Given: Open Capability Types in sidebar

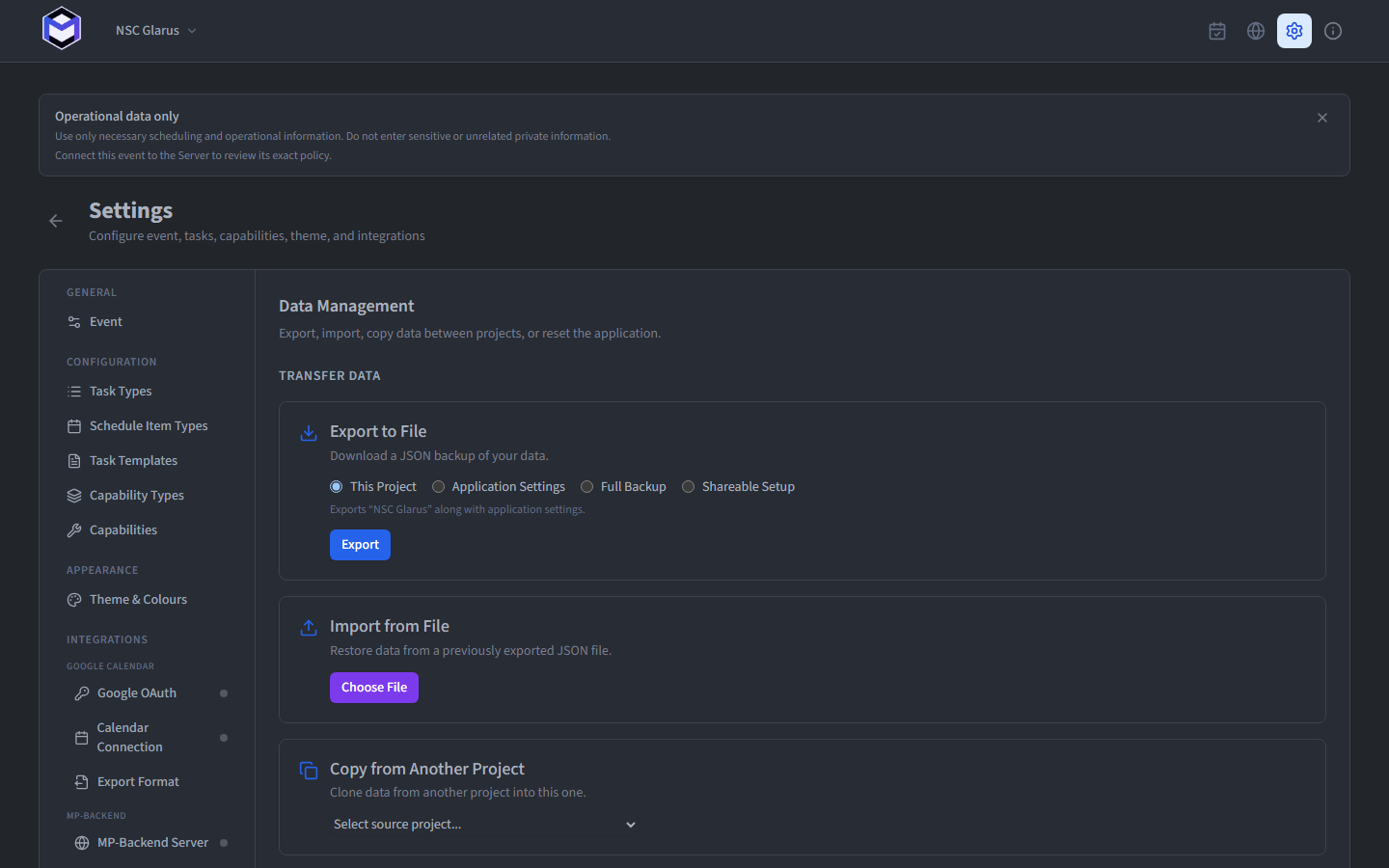Looking at the screenshot, I should 147,496.
